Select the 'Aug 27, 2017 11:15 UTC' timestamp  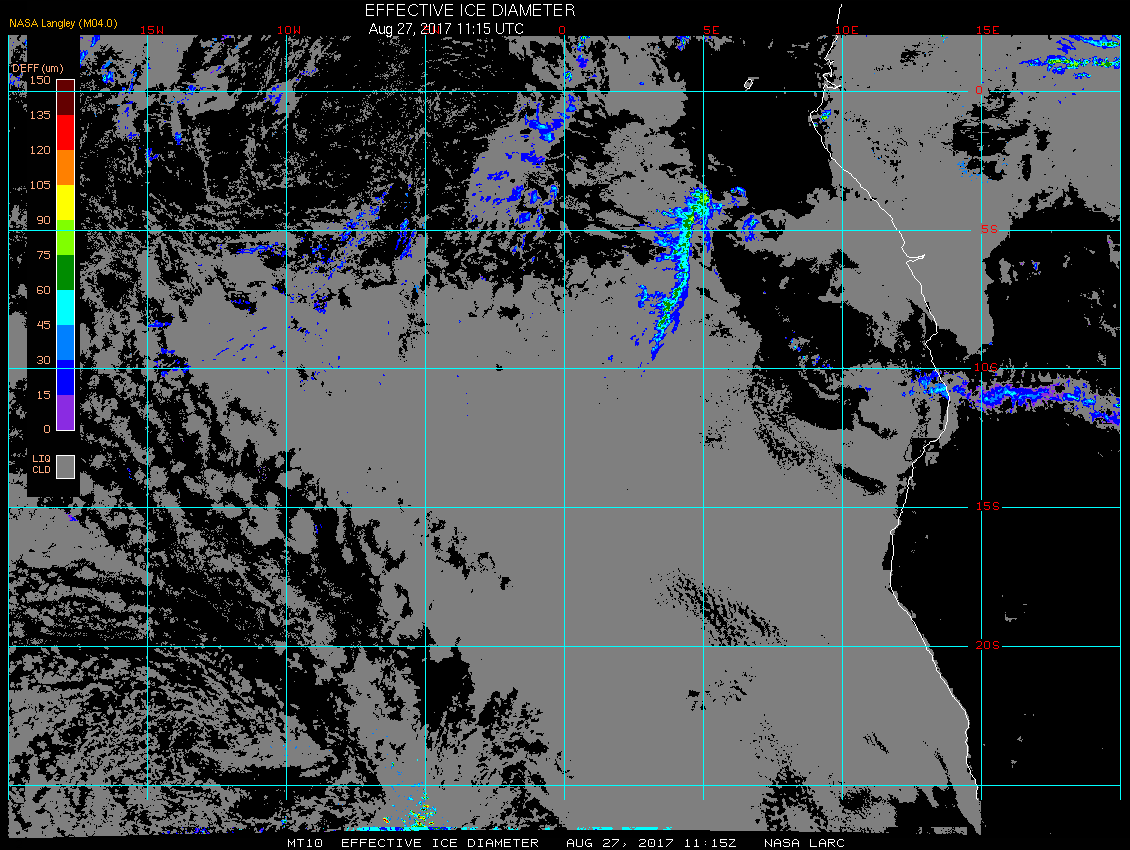pyautogui.click(x=446, y=29)
